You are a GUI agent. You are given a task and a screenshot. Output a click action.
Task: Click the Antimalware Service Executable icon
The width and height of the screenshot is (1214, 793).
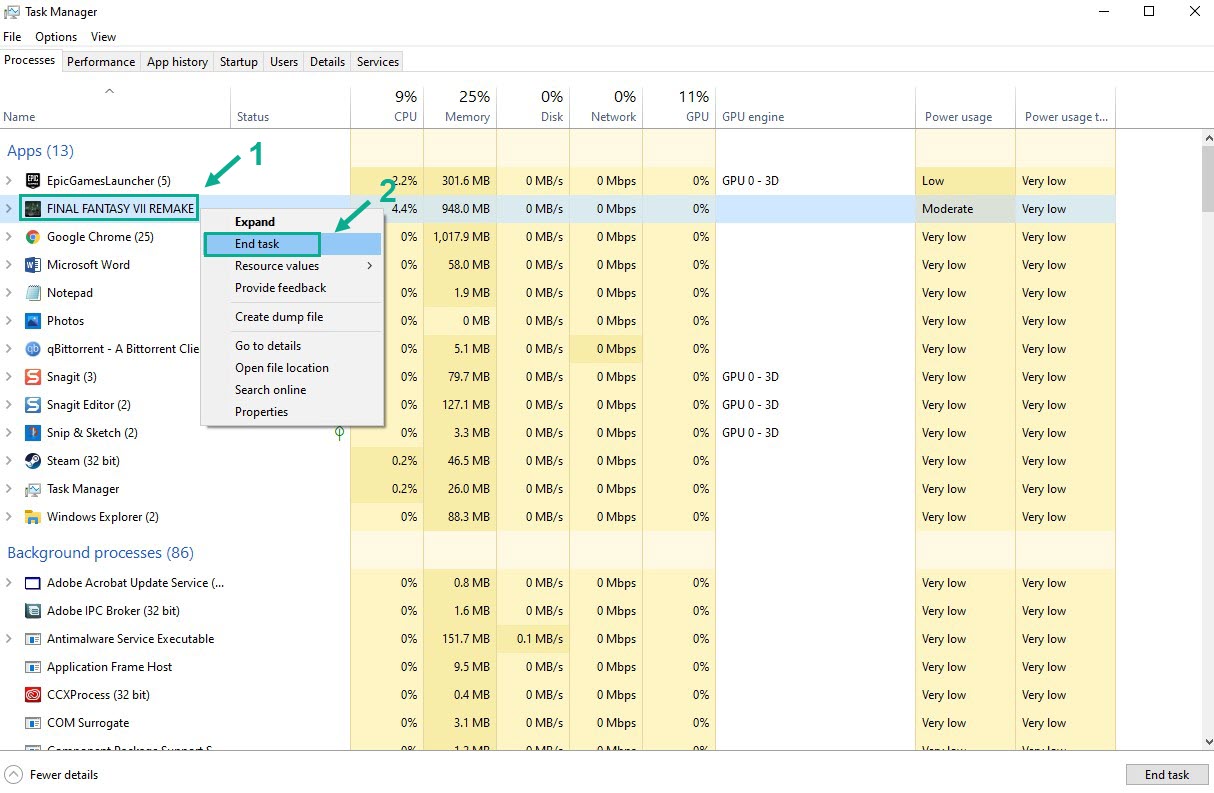(32, 639)
